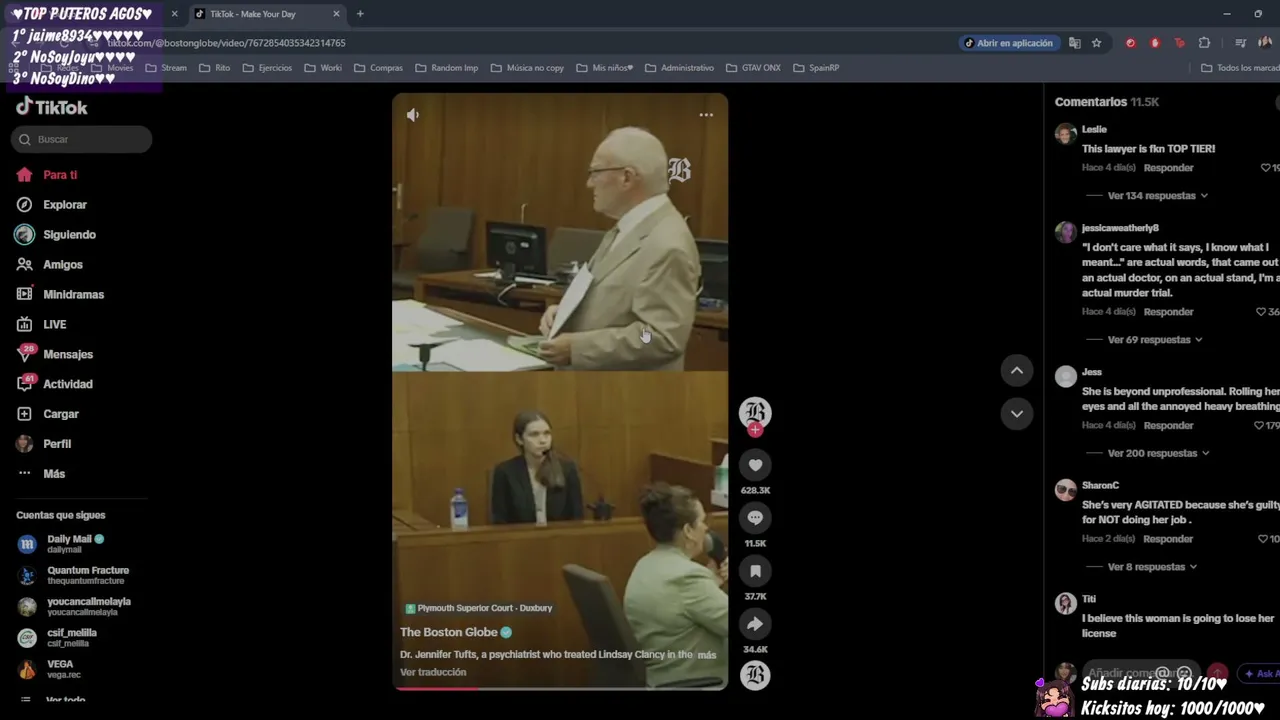
Task: Click the Más three-dots icon
Action: (24, 474)
